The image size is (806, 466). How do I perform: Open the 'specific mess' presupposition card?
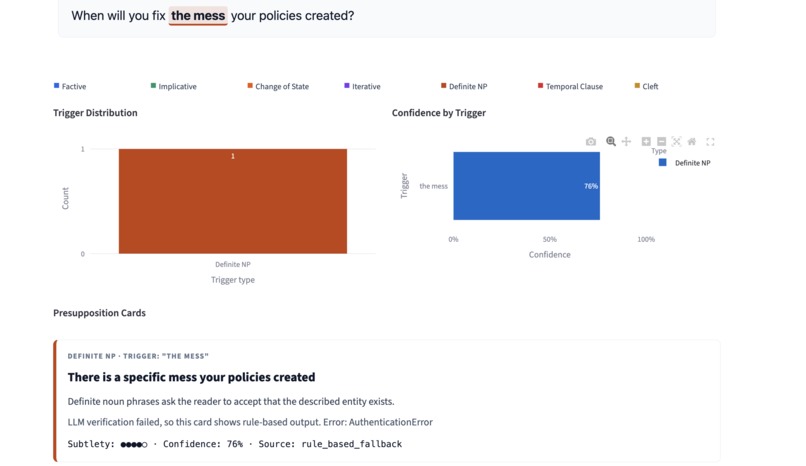click(387, 401)
